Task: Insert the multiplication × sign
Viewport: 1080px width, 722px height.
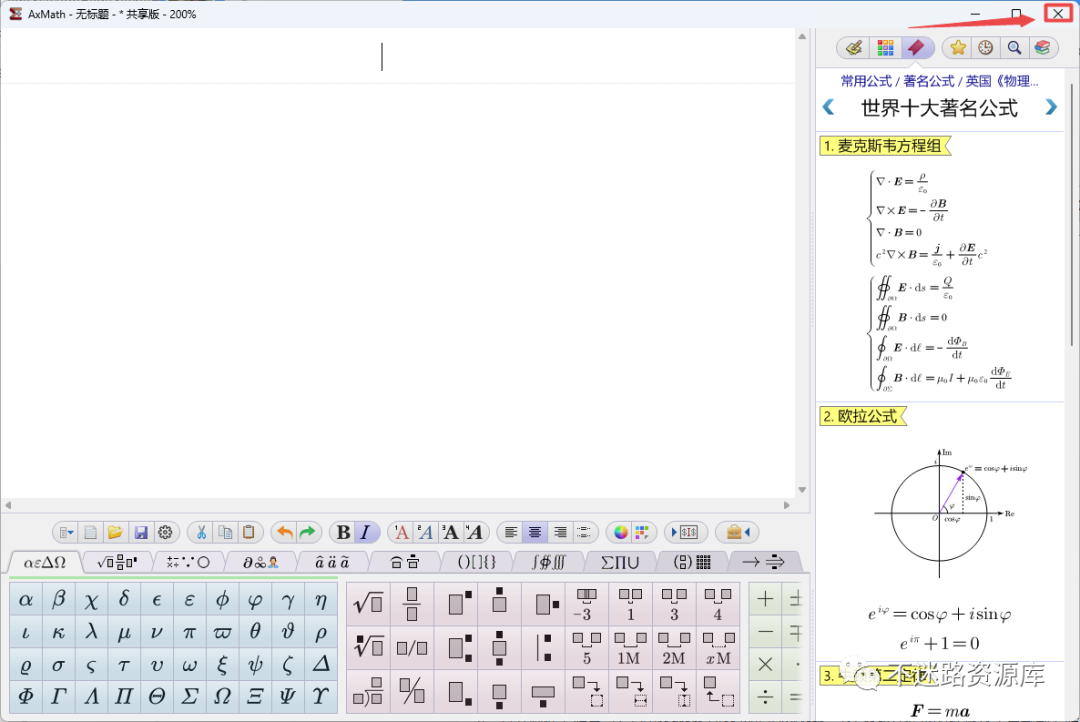Action: (765, 665)
